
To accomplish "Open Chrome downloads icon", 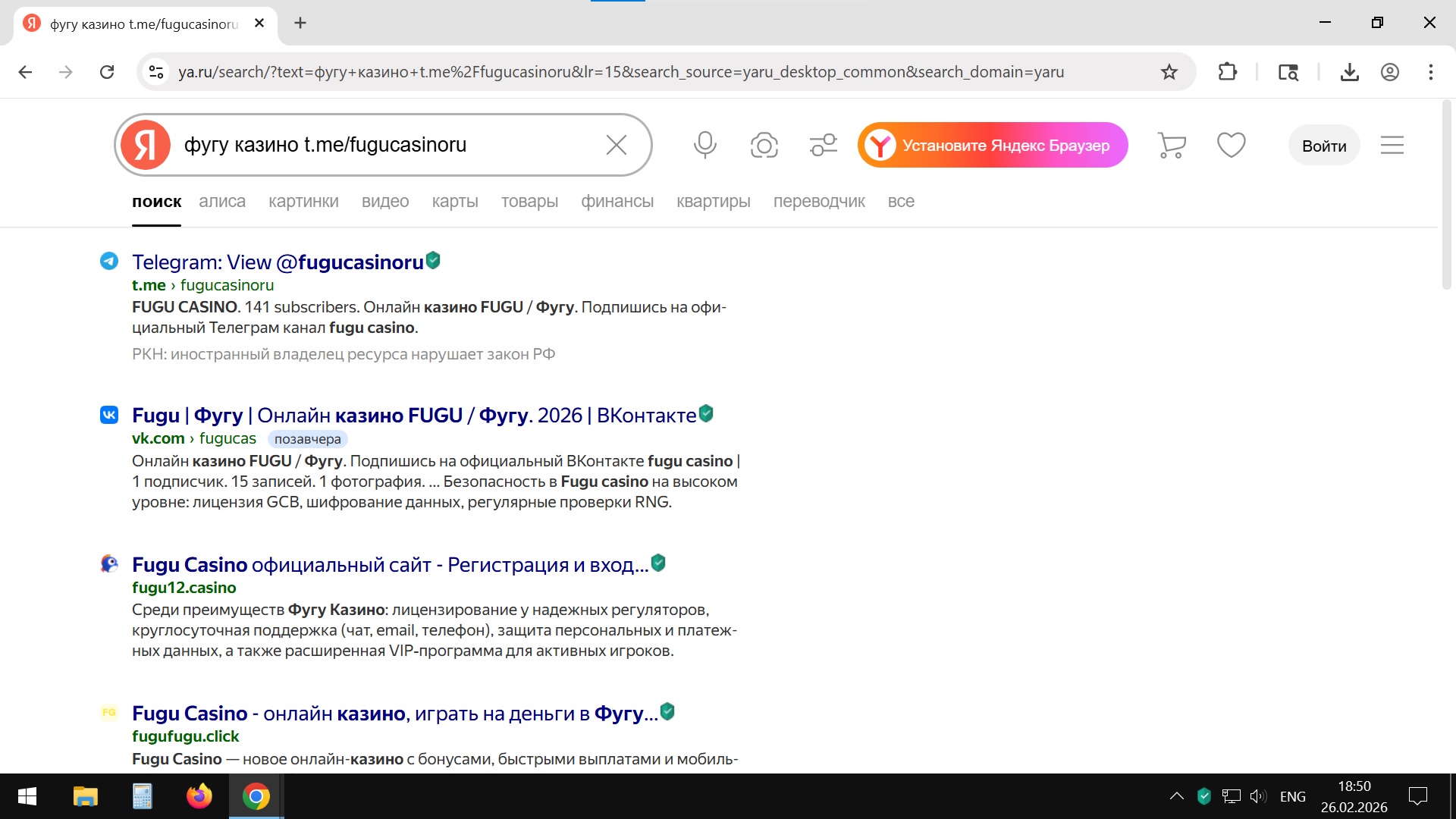I will [1349, 72].
